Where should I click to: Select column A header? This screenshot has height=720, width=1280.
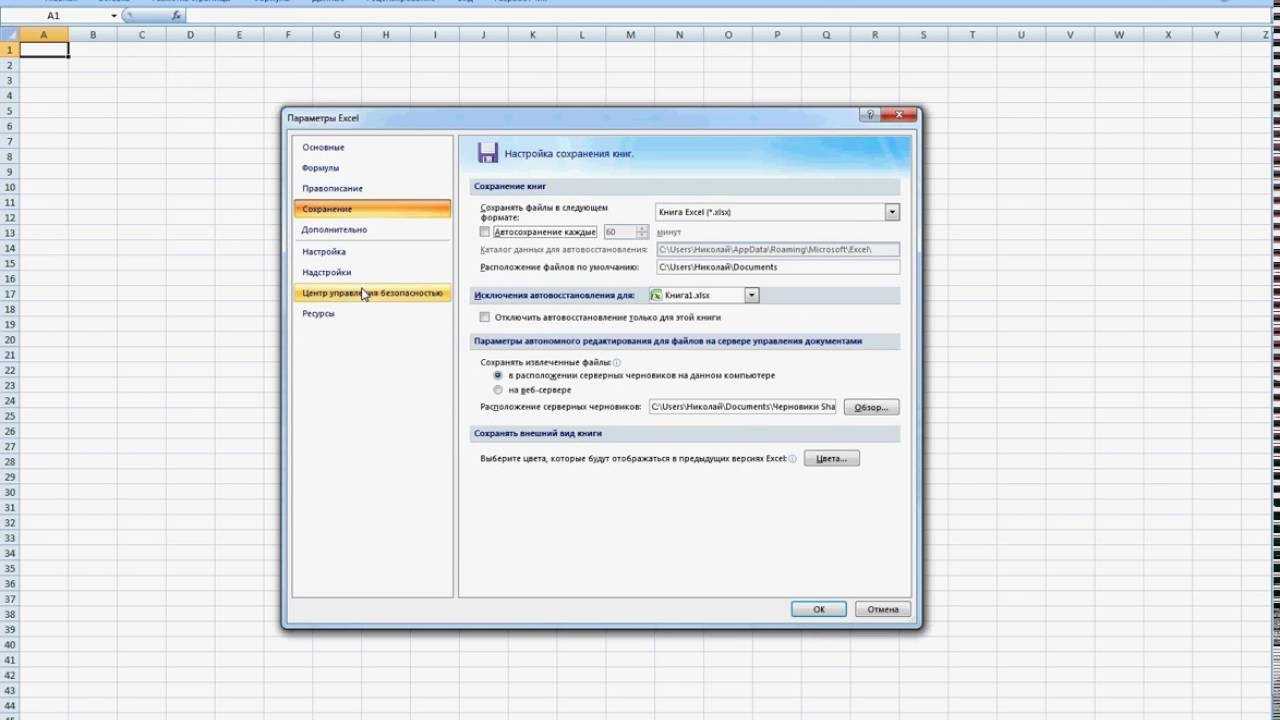click(44, 35)
